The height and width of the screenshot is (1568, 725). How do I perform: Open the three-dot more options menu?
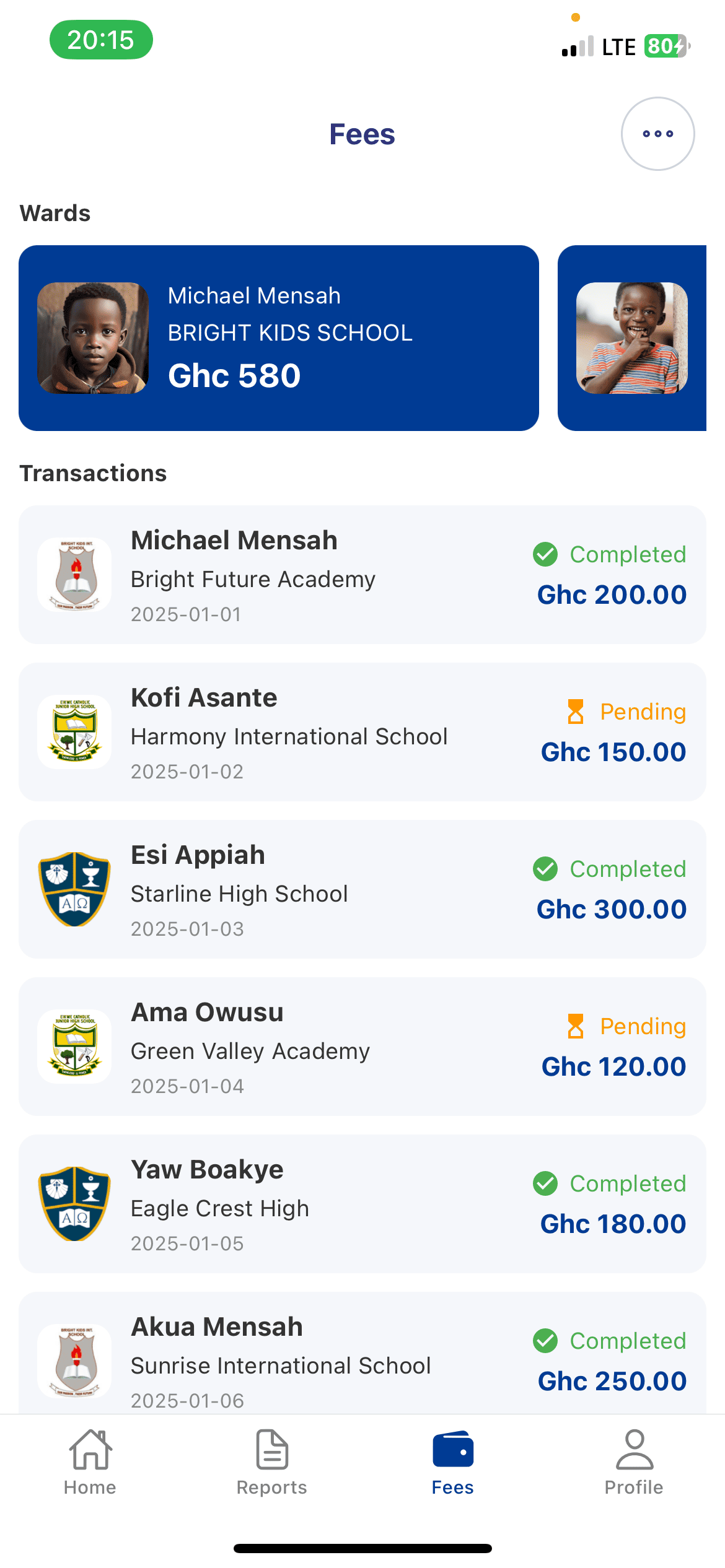point(657,134)
